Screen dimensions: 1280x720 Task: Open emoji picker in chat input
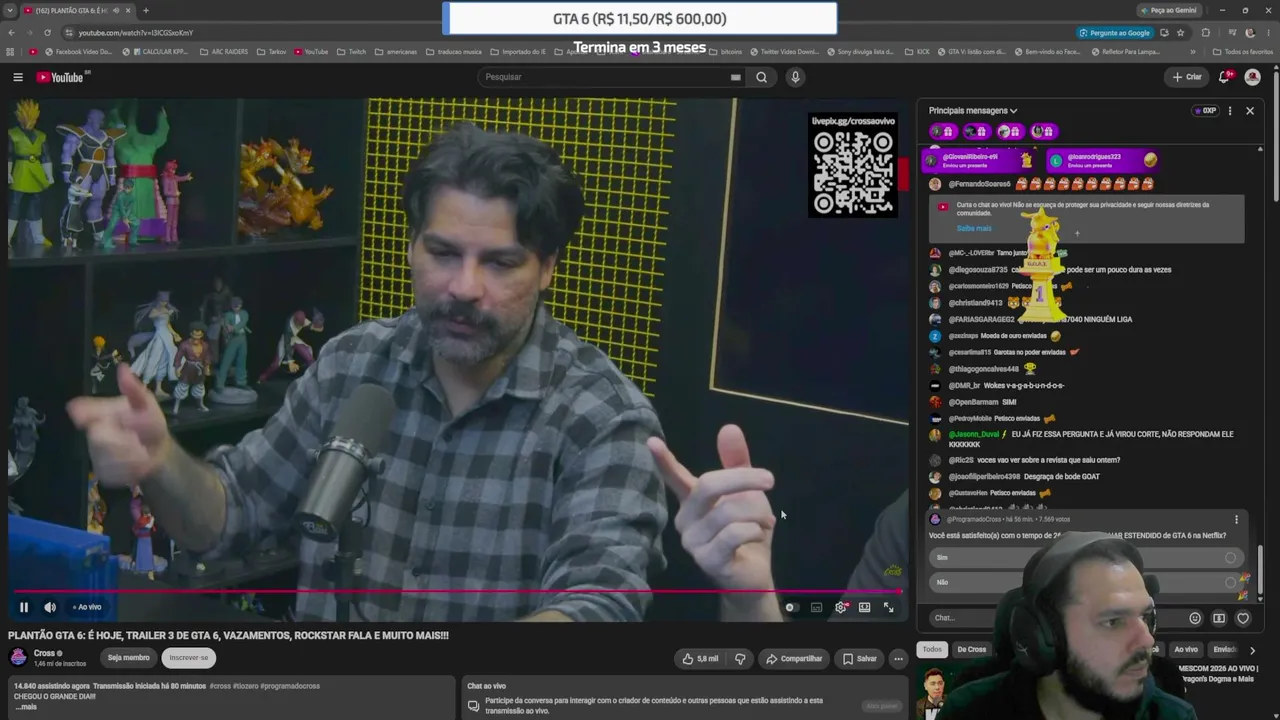[x=1195, y=618]
